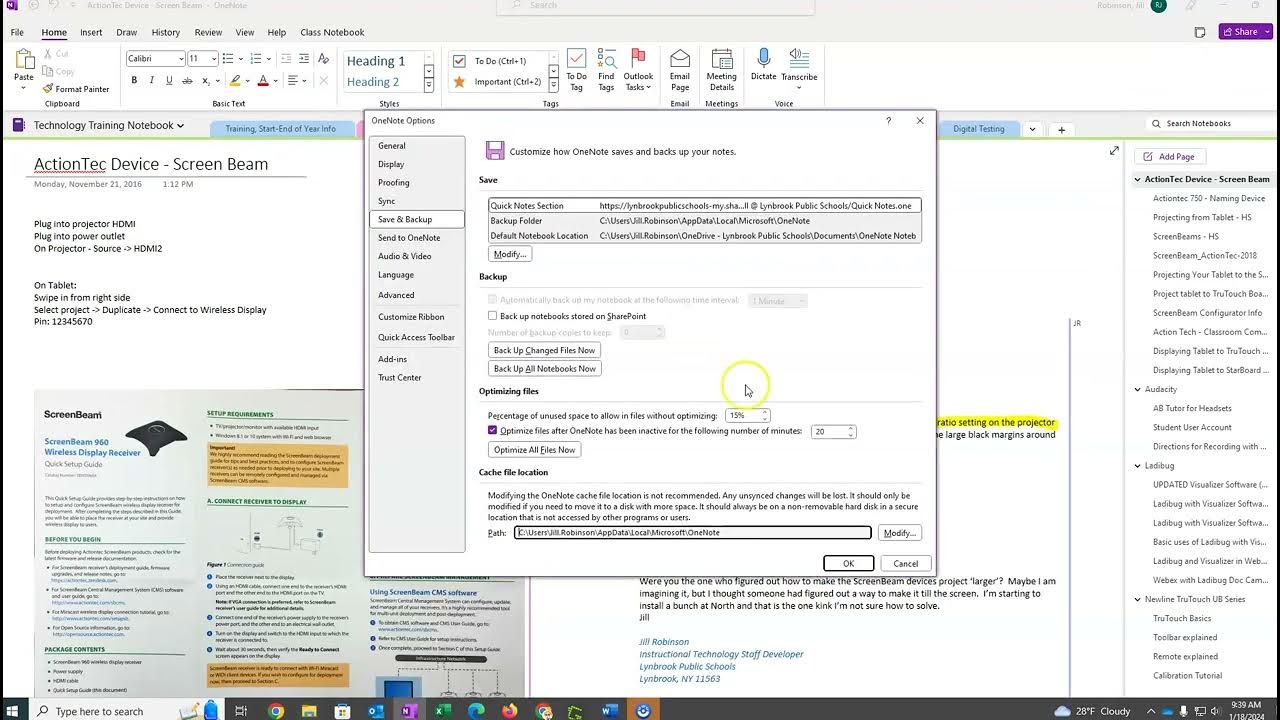Open Excel from the taskbar
The width and height of the screenshot is (1280, 720).
click(442, 711)
